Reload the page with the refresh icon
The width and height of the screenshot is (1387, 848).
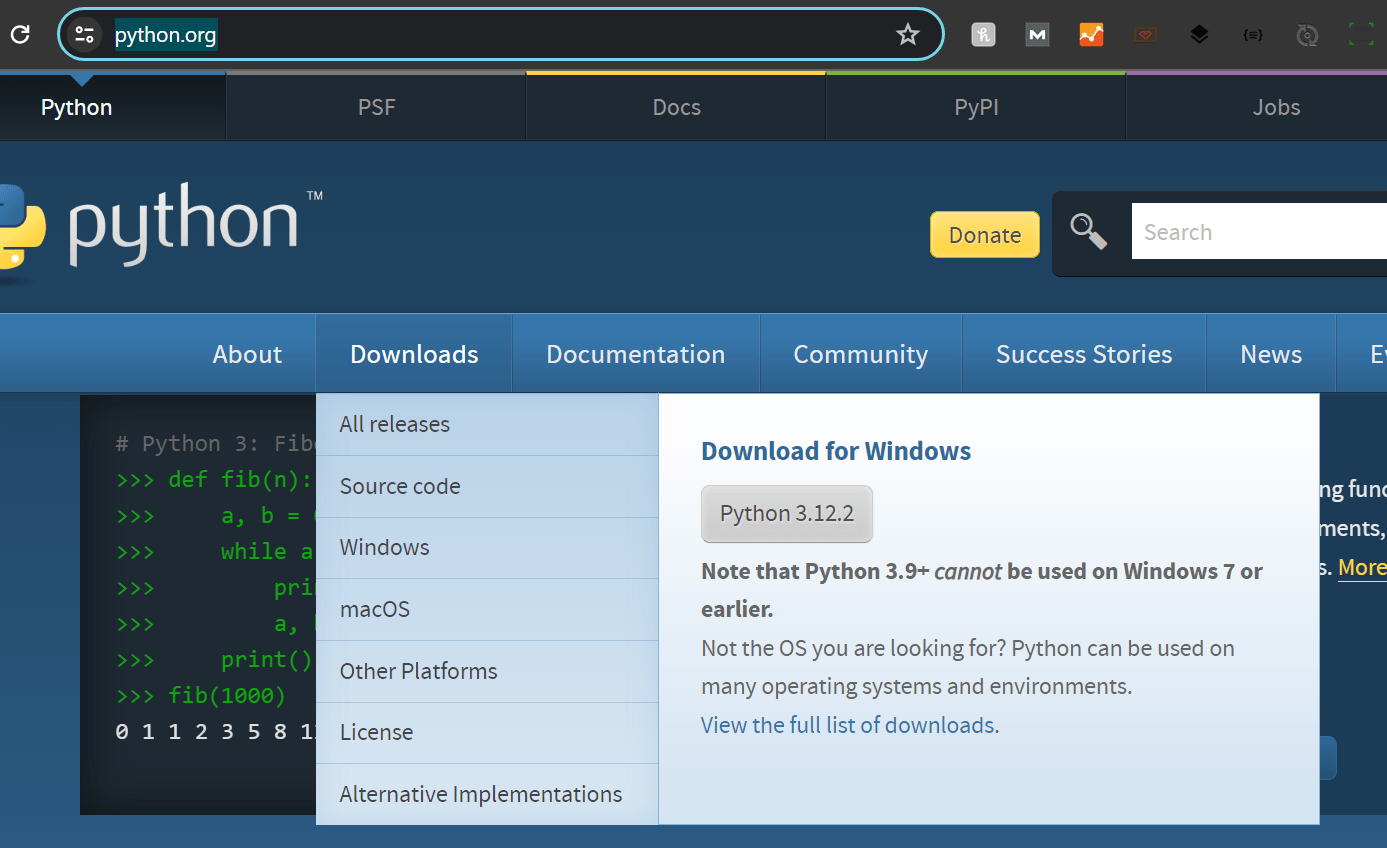point(20,35)
